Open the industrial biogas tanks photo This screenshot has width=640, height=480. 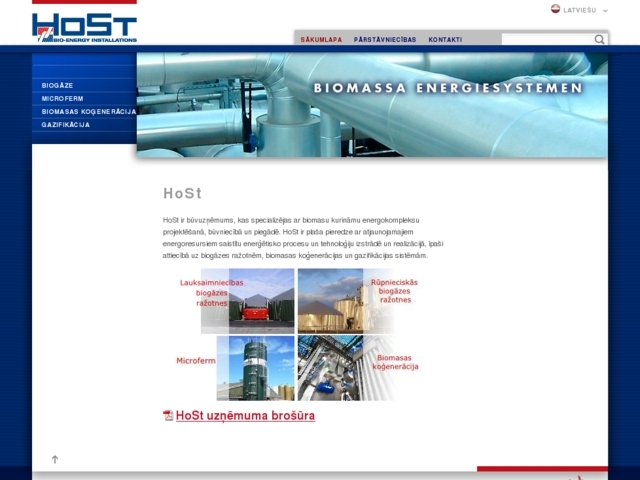(x=331, y=301)
